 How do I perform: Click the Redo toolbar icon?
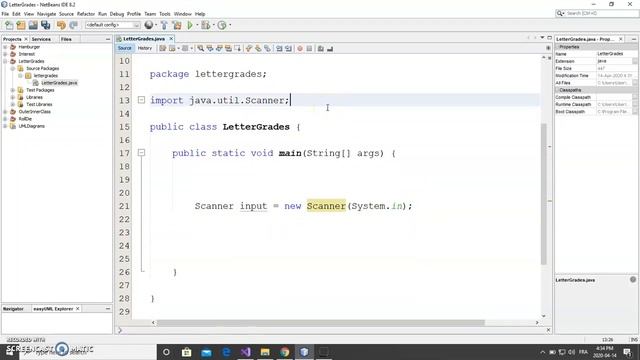(73, 25)
